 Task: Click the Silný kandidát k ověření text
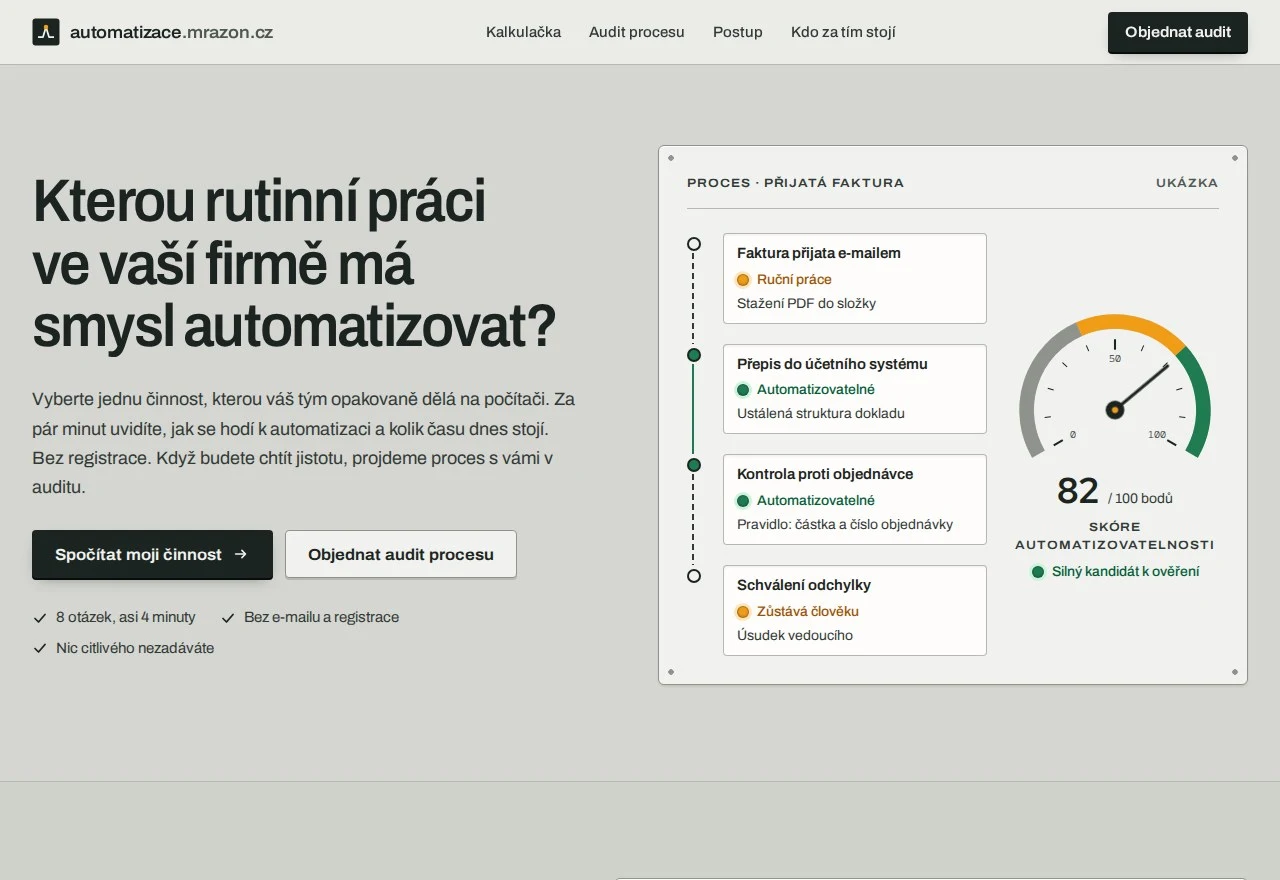click(x=1125, y=572)
